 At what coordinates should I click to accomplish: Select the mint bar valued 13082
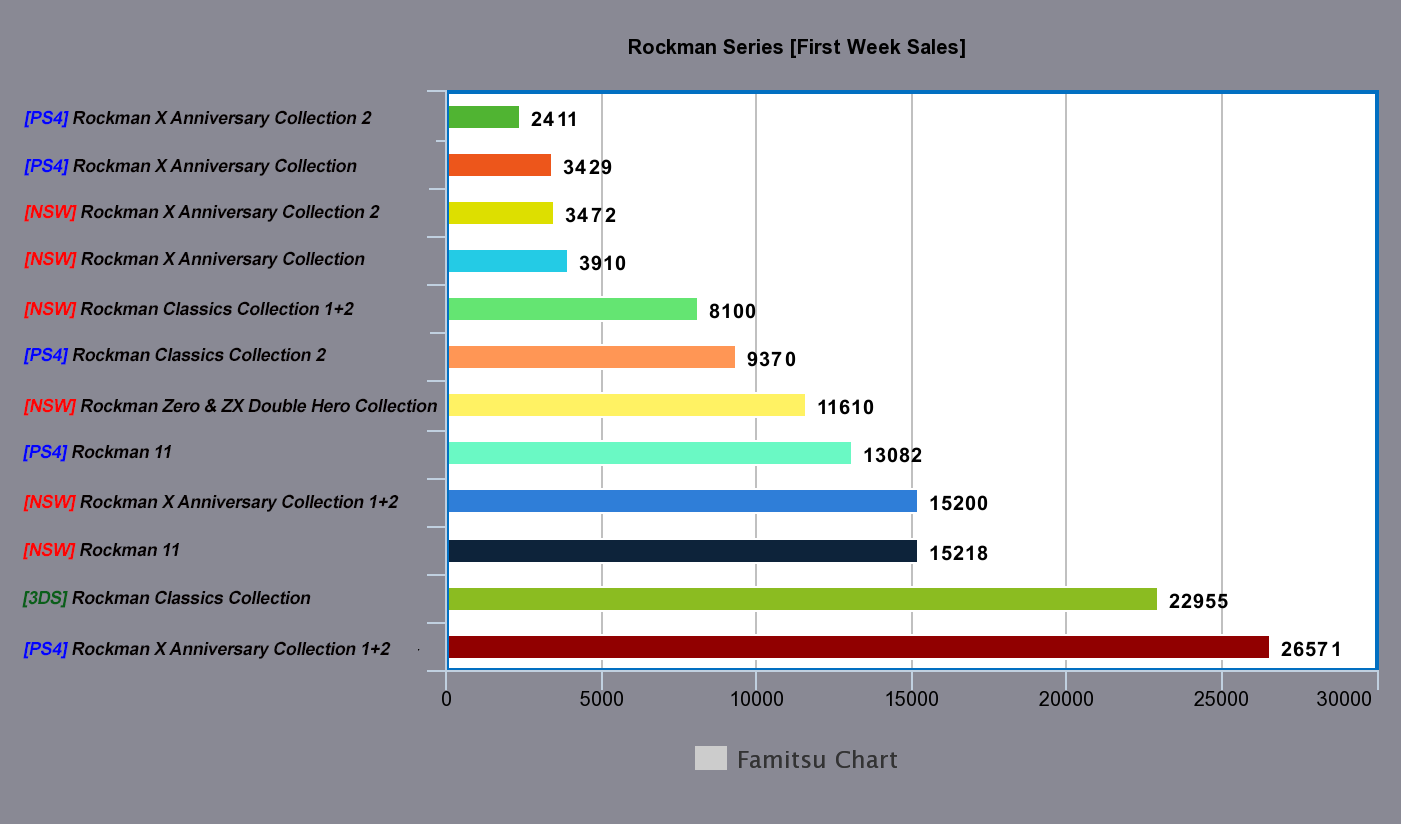[650, 453]
